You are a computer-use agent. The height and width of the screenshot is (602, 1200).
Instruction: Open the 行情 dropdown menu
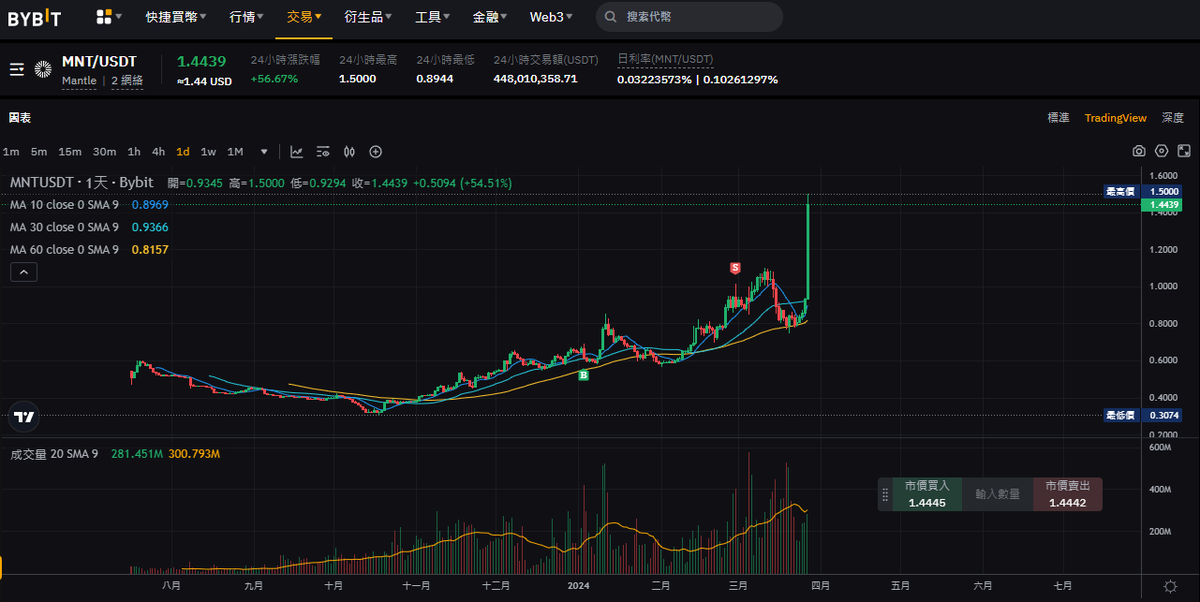pyautogui.click(x=247, y=17)
